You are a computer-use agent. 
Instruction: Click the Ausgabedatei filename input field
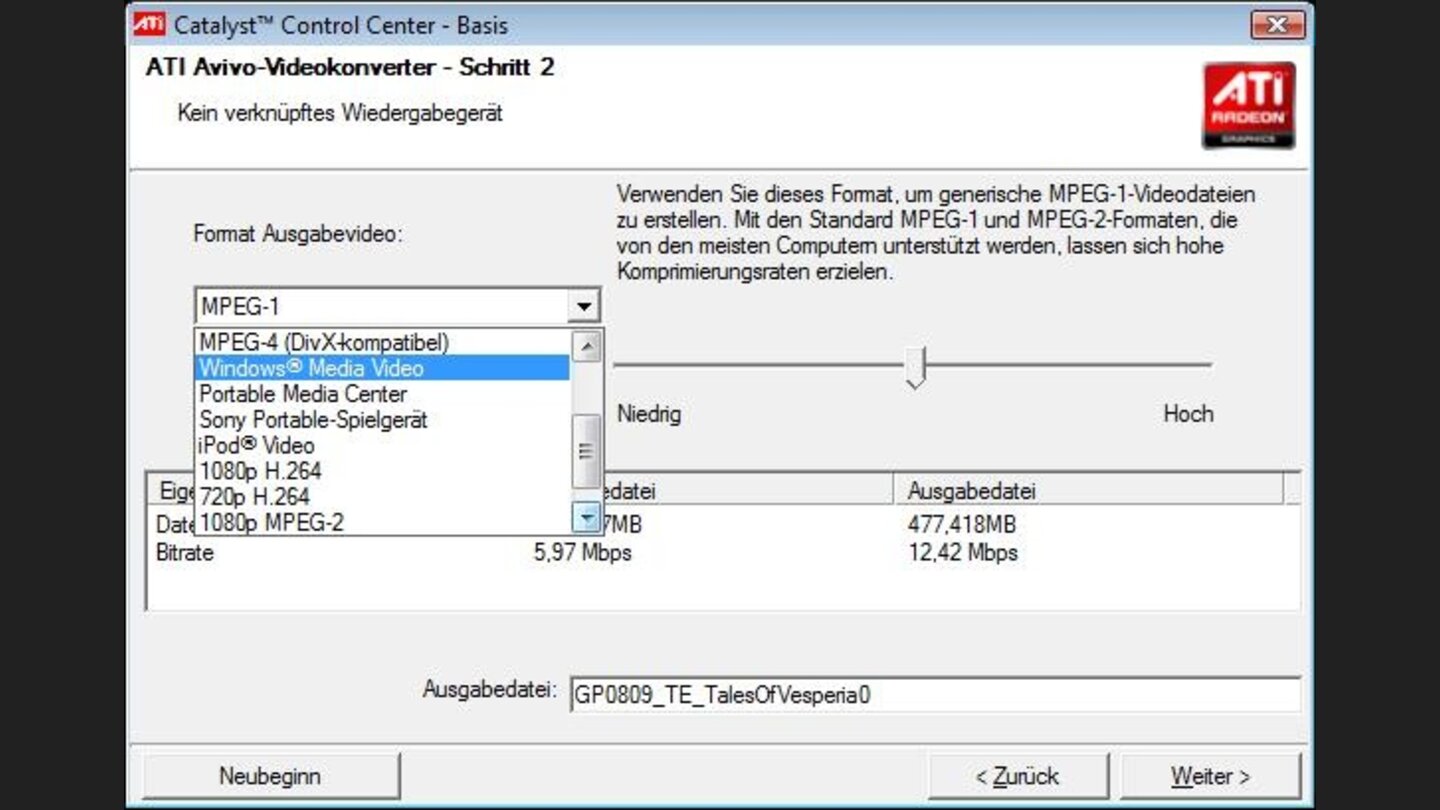[x=935, y=694]
